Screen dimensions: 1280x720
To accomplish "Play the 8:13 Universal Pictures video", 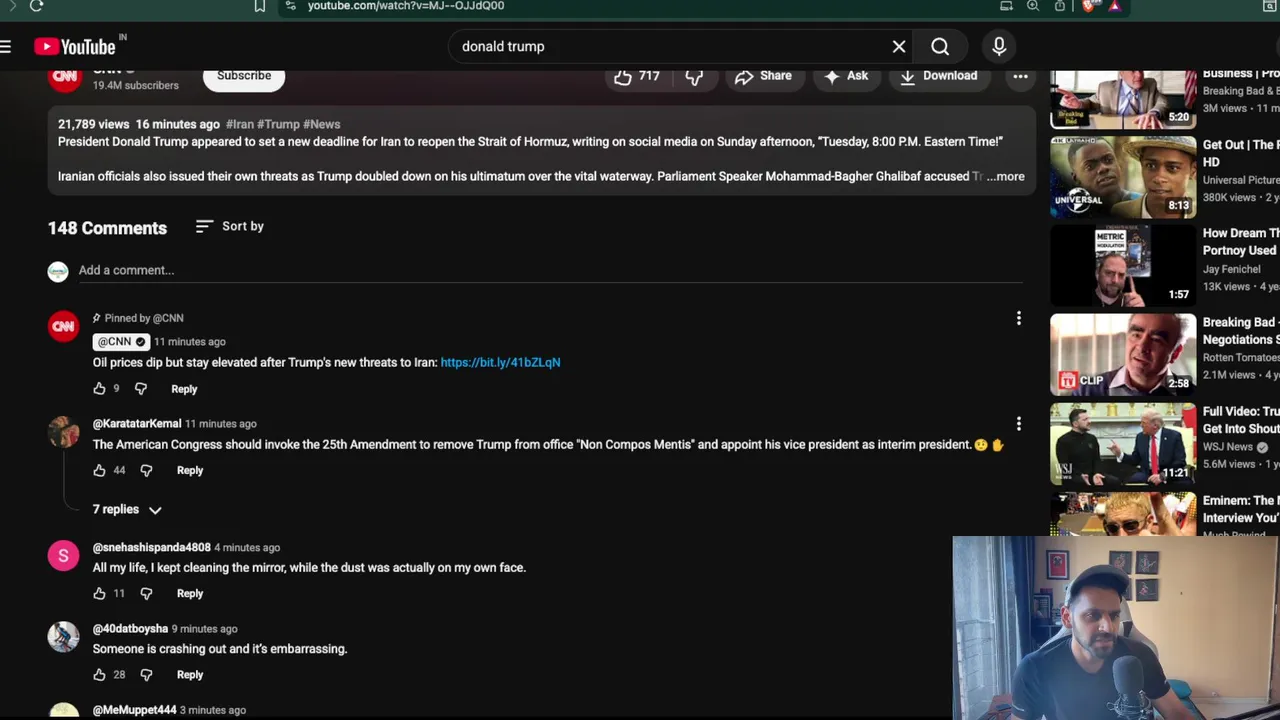I will pyautogui.click(x=1123, y=177).
